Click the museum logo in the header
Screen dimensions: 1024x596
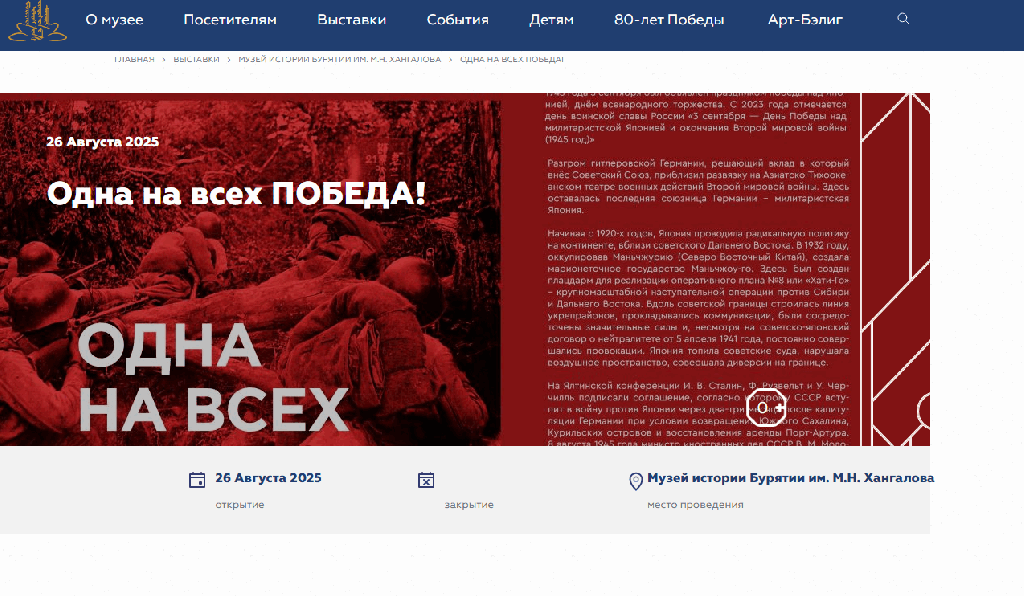click(38, 22)
